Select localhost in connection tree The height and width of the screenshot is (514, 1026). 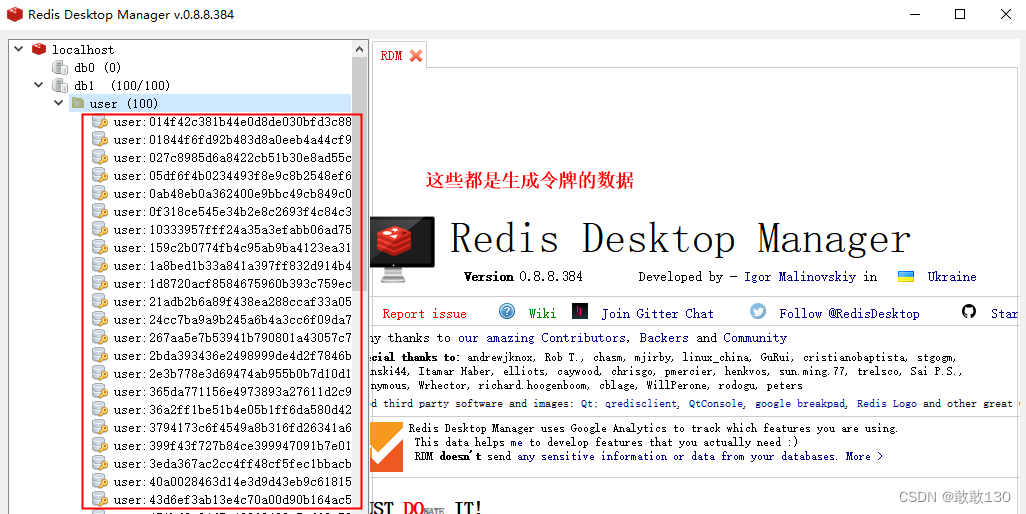click(x=83, y=49)
